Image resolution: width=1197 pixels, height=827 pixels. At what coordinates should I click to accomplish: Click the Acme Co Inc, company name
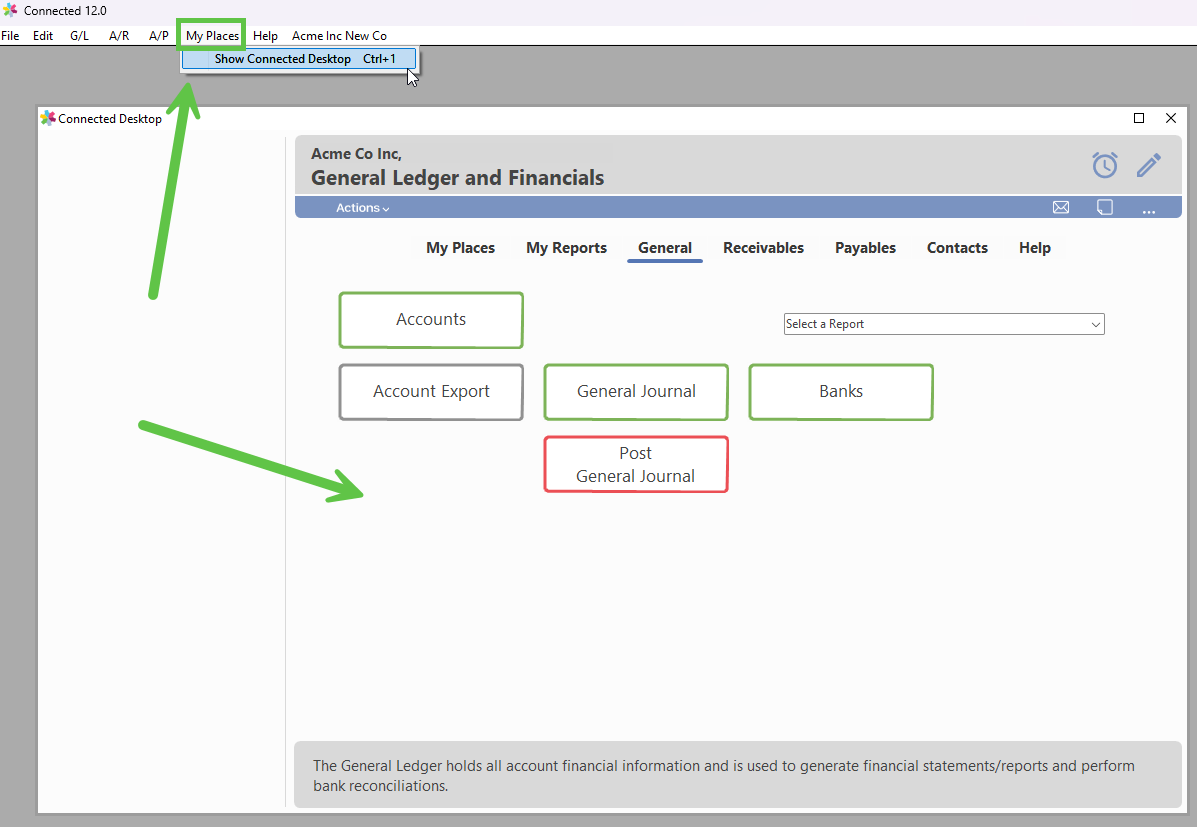pos(356,153)
